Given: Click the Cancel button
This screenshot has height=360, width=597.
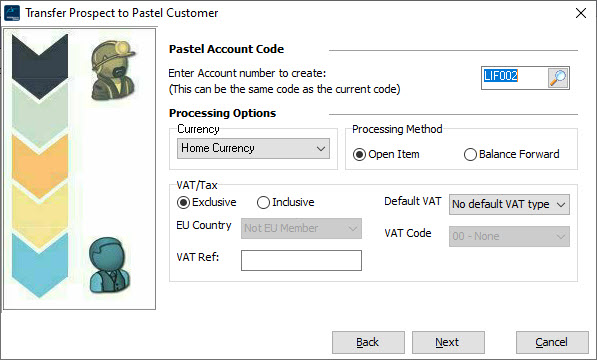Looking at the screenshot, I should (x=552, y=342).
